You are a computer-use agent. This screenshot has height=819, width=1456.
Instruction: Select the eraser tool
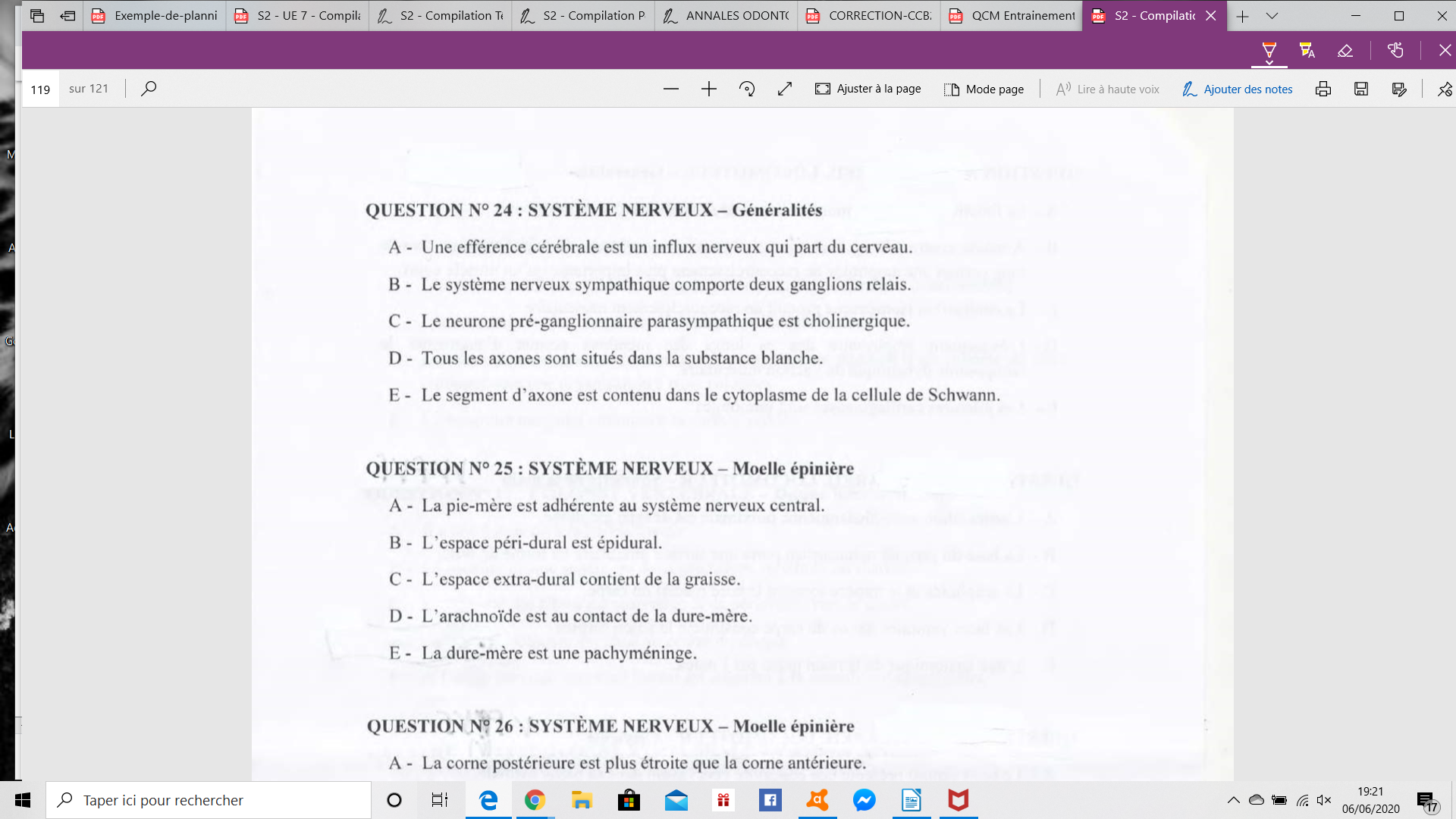click(1345, 51)
